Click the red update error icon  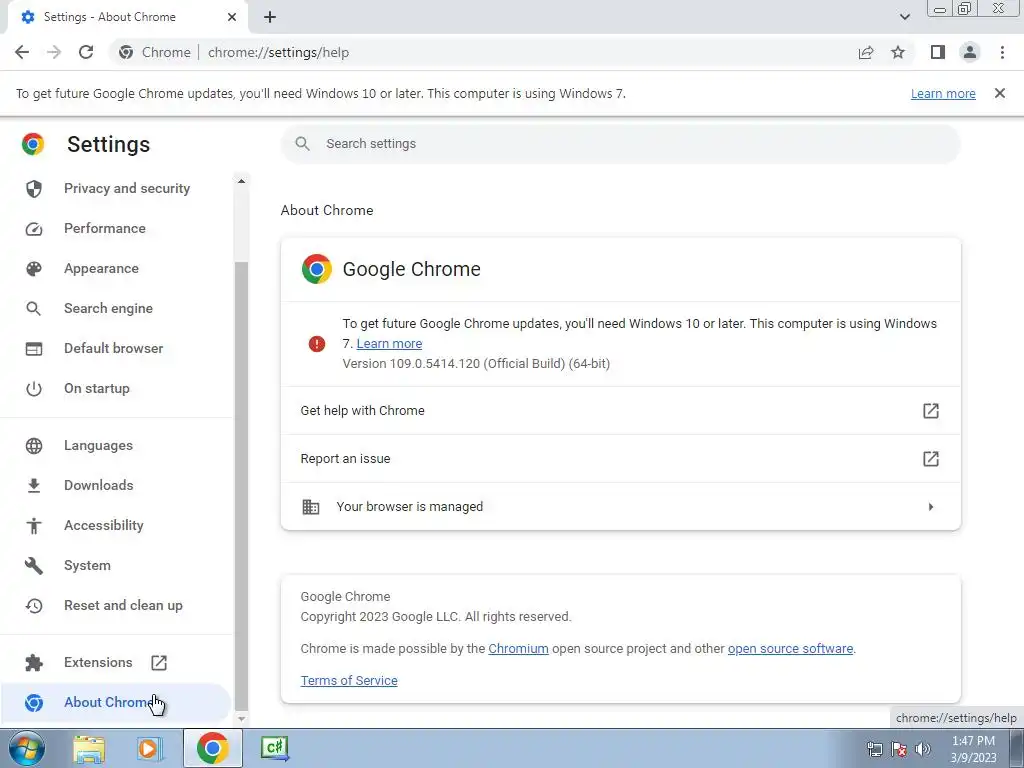tap(317, 344)
